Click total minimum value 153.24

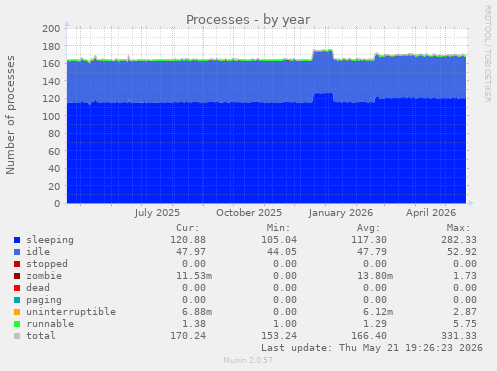279,336
